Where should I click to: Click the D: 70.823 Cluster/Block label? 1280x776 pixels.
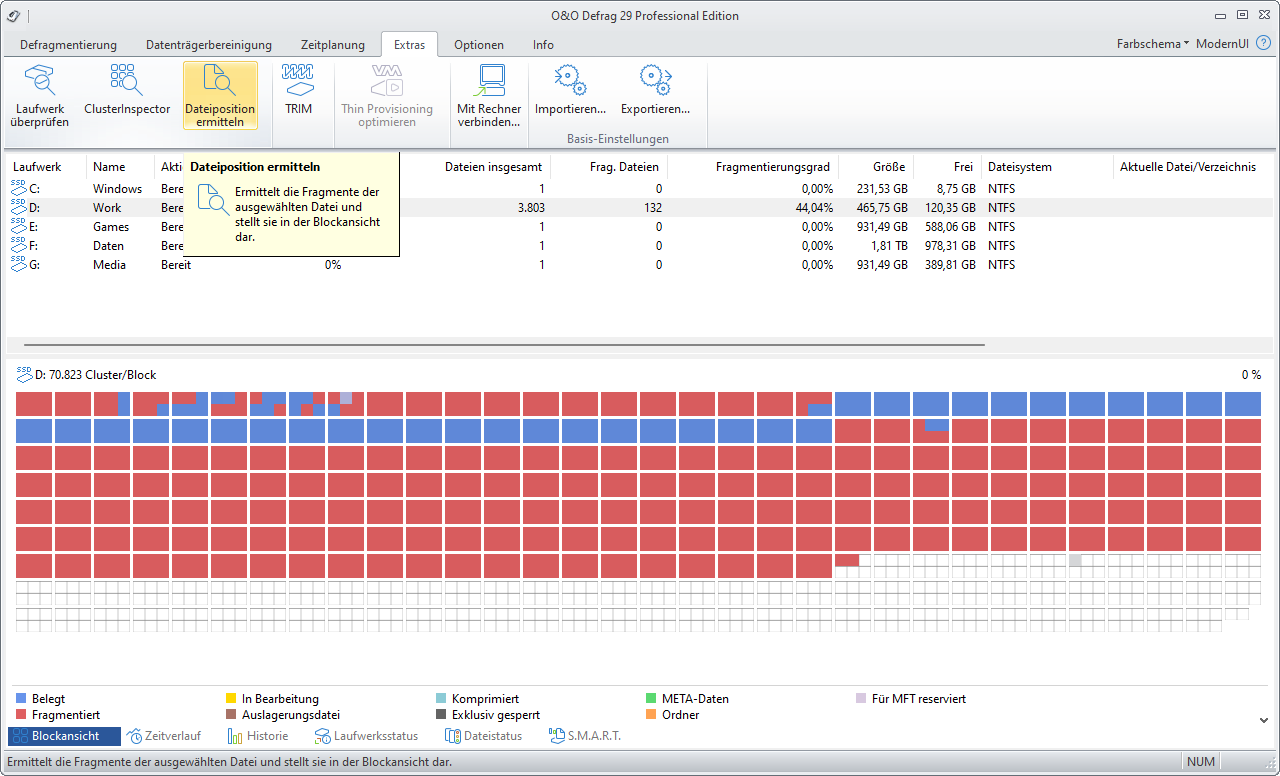pos(95,375)
